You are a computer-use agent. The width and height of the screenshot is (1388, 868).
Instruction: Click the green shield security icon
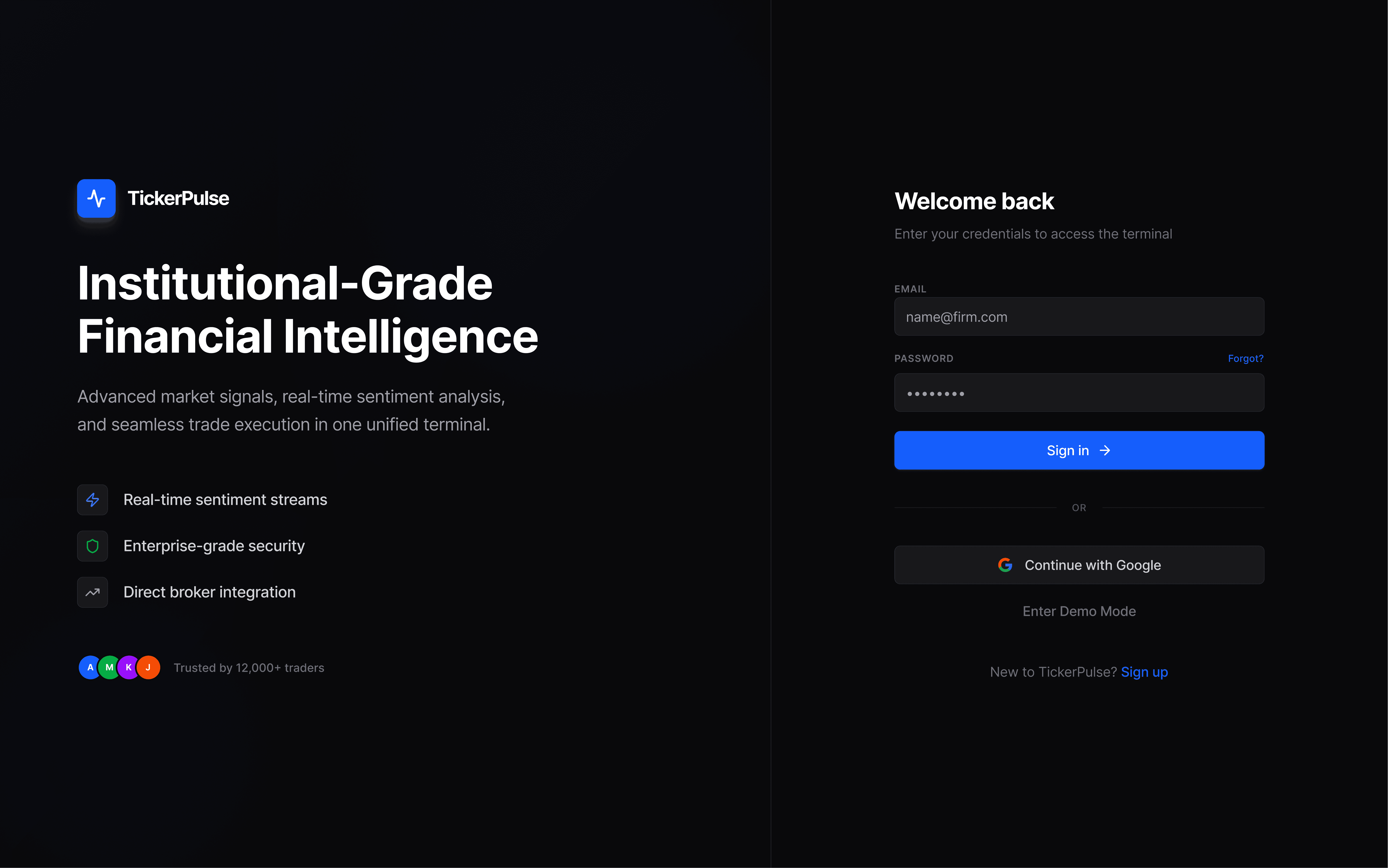93,546
